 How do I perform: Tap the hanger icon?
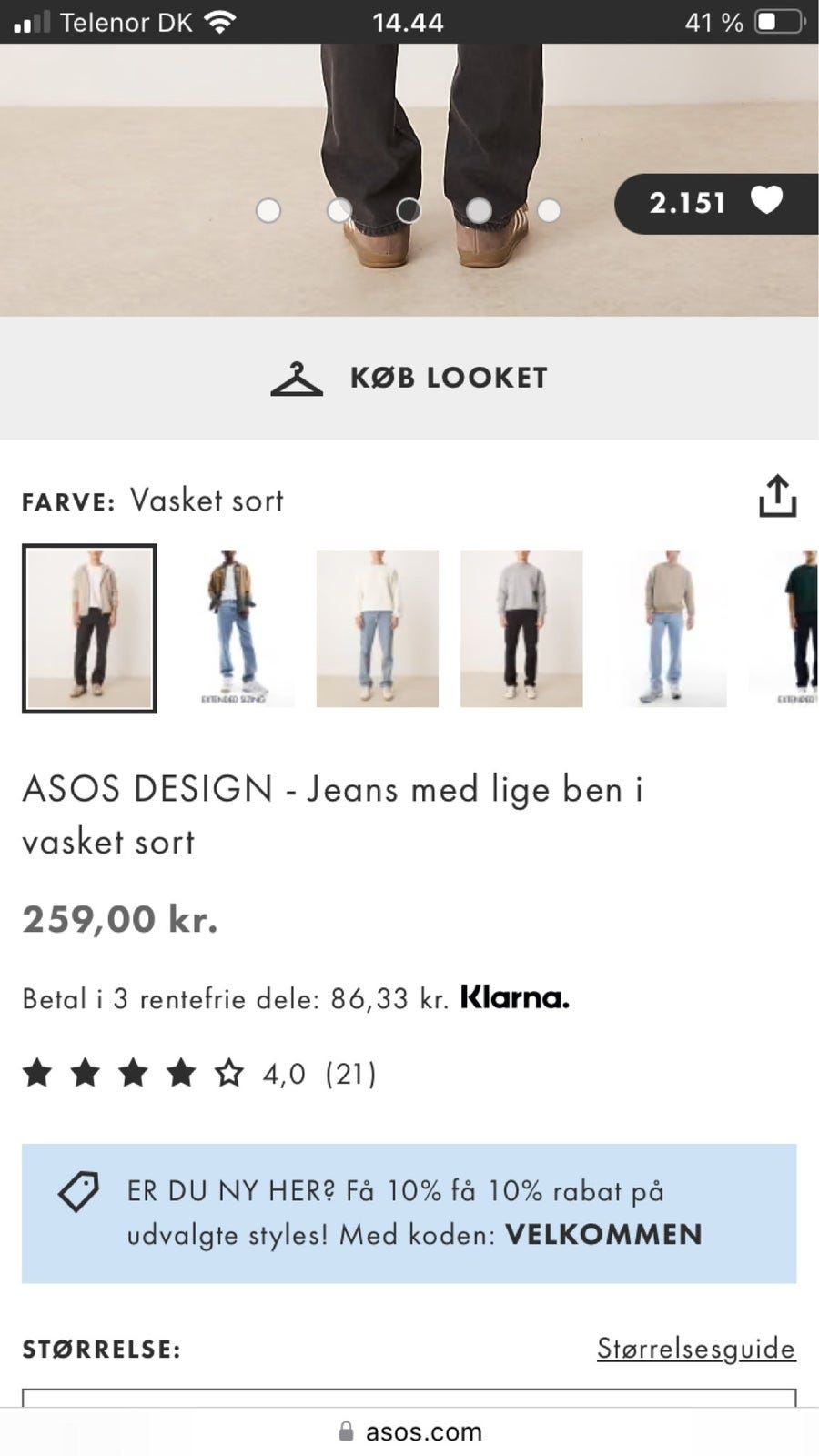pos(297,379)
